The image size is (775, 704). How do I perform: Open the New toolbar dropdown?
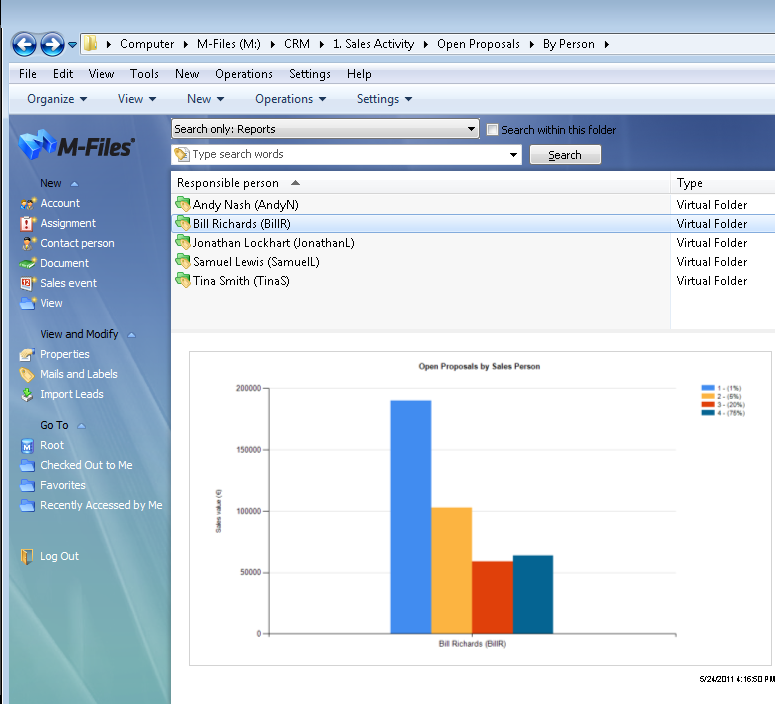coord(205,99)
